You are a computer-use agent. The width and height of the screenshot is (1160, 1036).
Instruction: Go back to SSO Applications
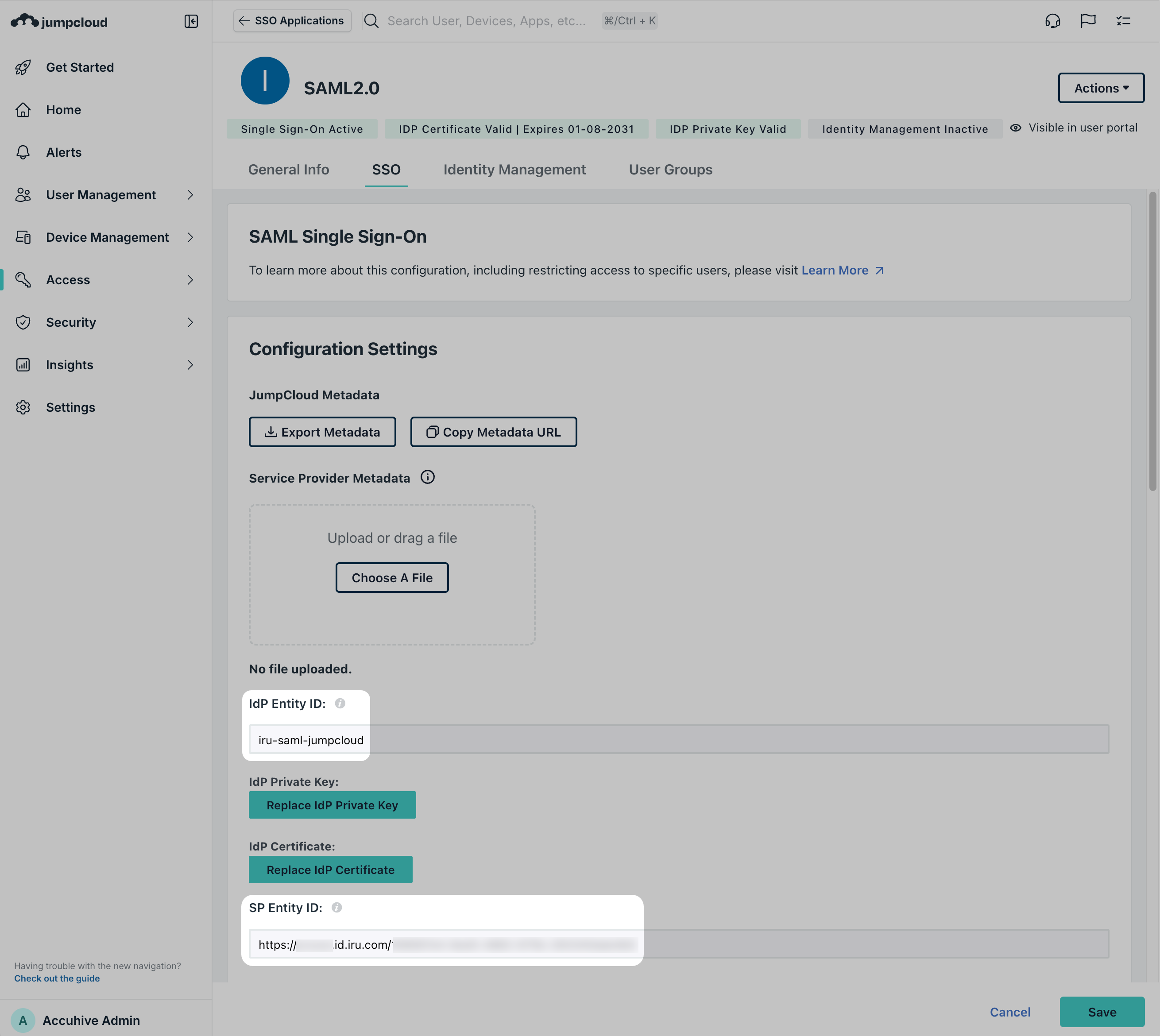pos(292,21)
